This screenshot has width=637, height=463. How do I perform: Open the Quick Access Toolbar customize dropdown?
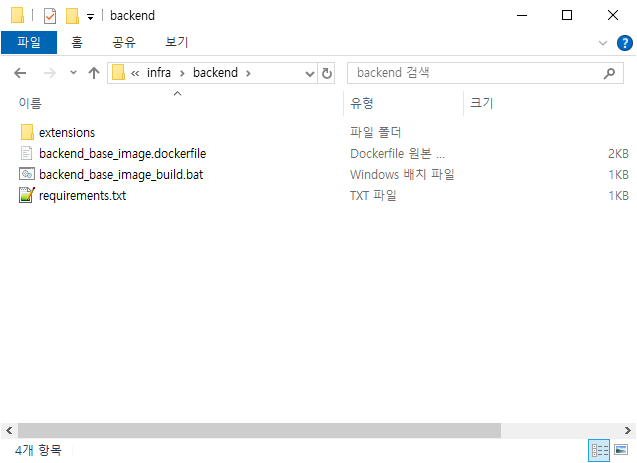tap(90, 17)
